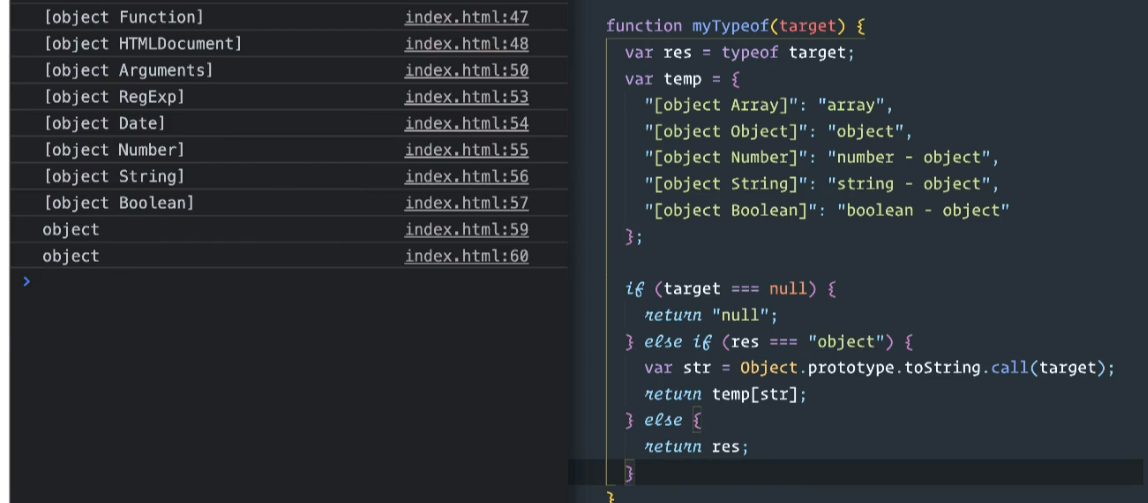1148x503 pixels.
Task: Open source link index.html:59
Action: (466, 230)
